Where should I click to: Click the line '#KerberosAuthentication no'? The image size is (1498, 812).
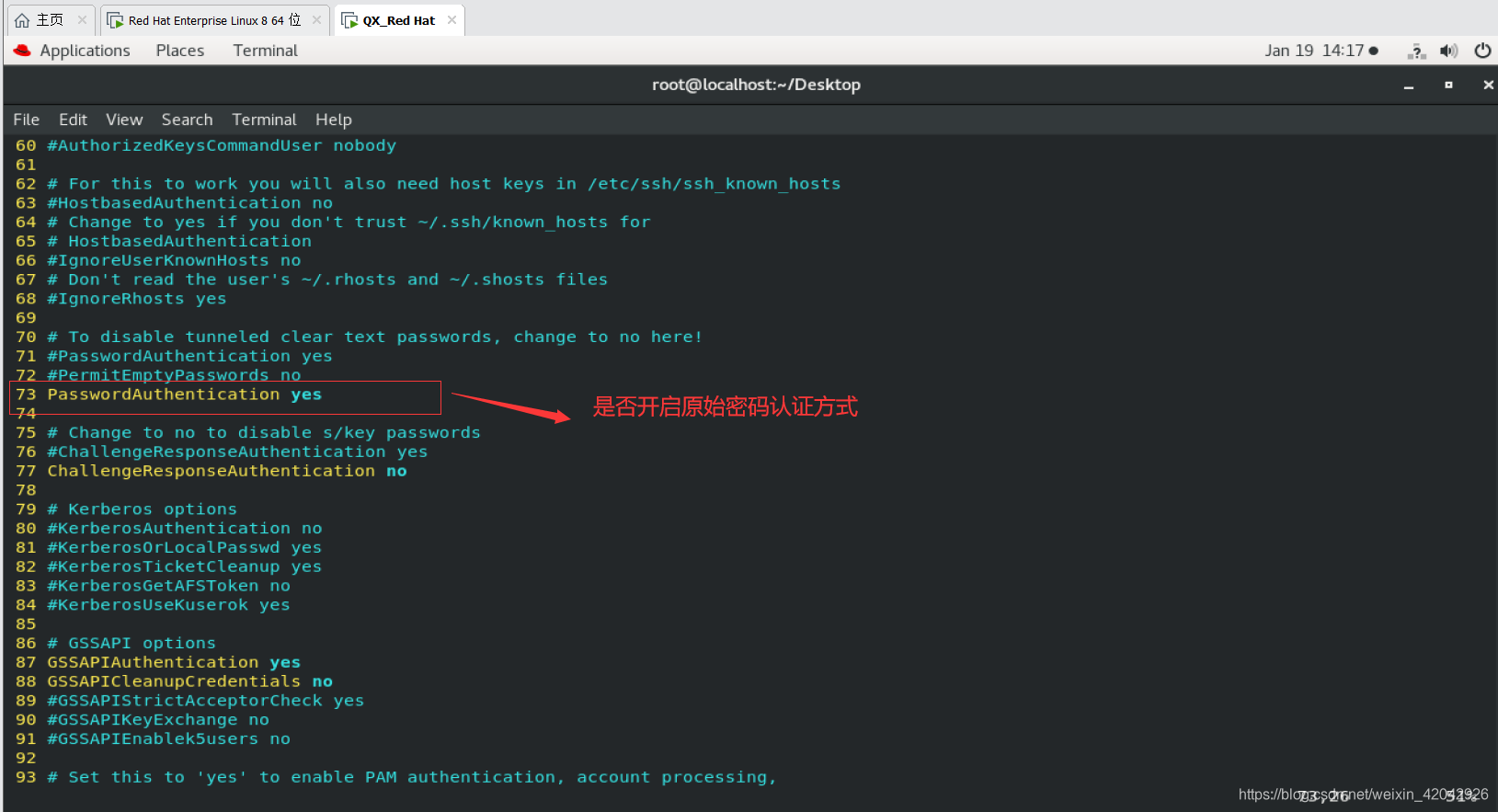tap(185, 529)
